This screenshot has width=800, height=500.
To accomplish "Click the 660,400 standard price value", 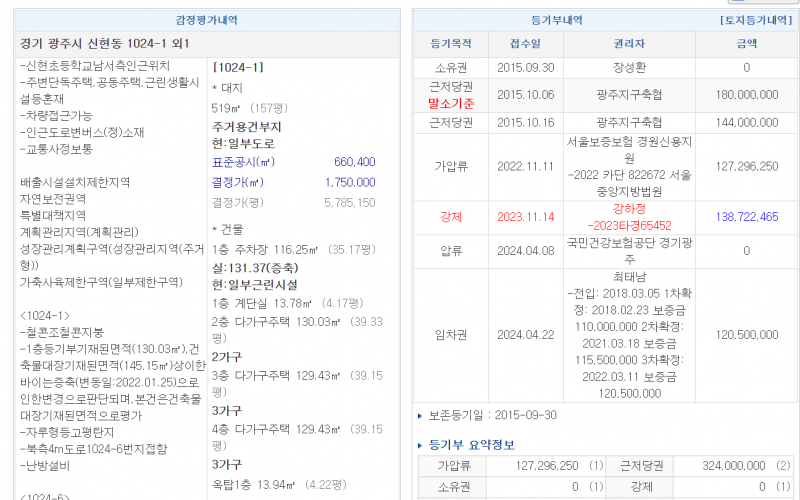I will 354,162.
